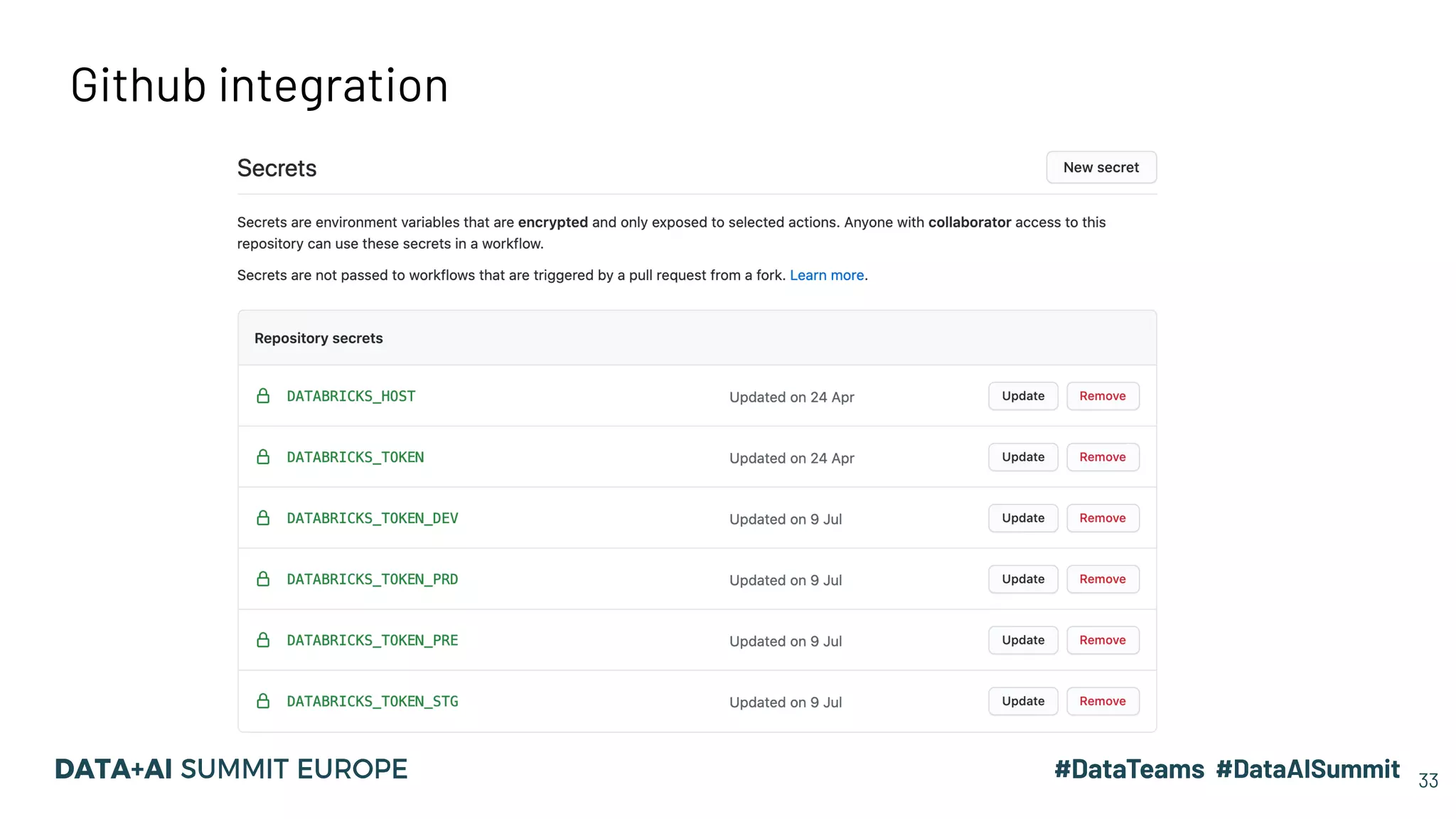Update the DATABRICKS_HOST secret
Viewport: 1456px width, 819px height.
(x=1023, y=396)
